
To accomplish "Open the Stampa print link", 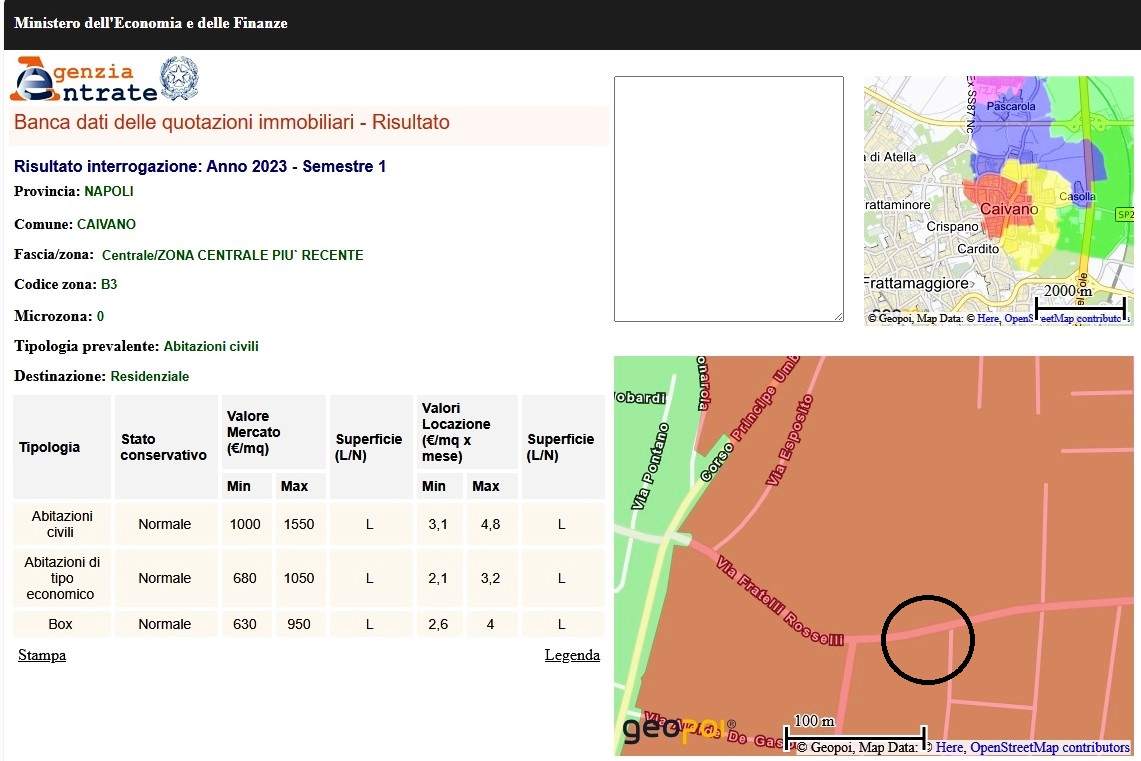I will [x=42, y=655].
